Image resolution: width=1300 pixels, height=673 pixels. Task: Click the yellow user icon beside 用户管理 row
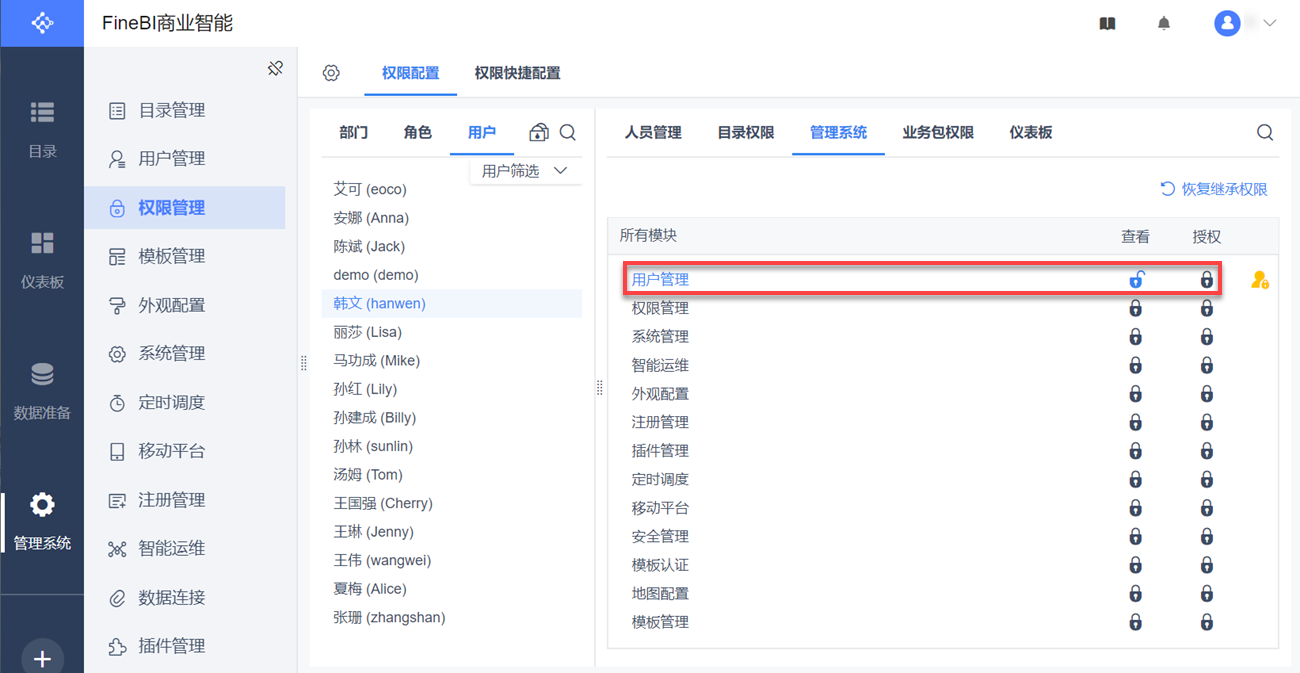coord(1260,280)
